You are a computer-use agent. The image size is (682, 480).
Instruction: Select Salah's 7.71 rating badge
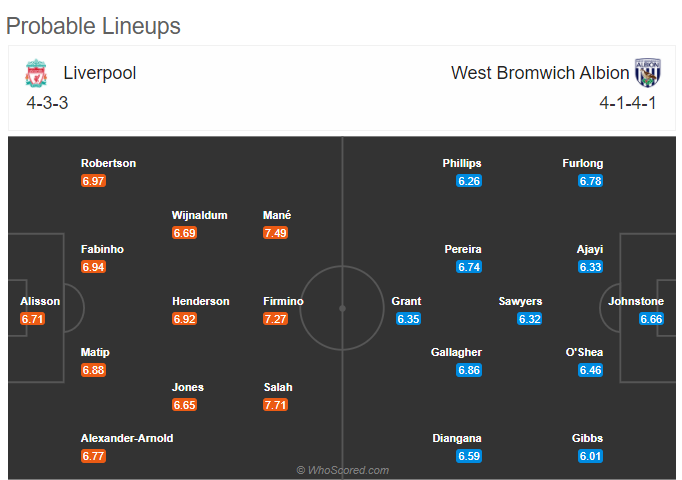point(275,405)
